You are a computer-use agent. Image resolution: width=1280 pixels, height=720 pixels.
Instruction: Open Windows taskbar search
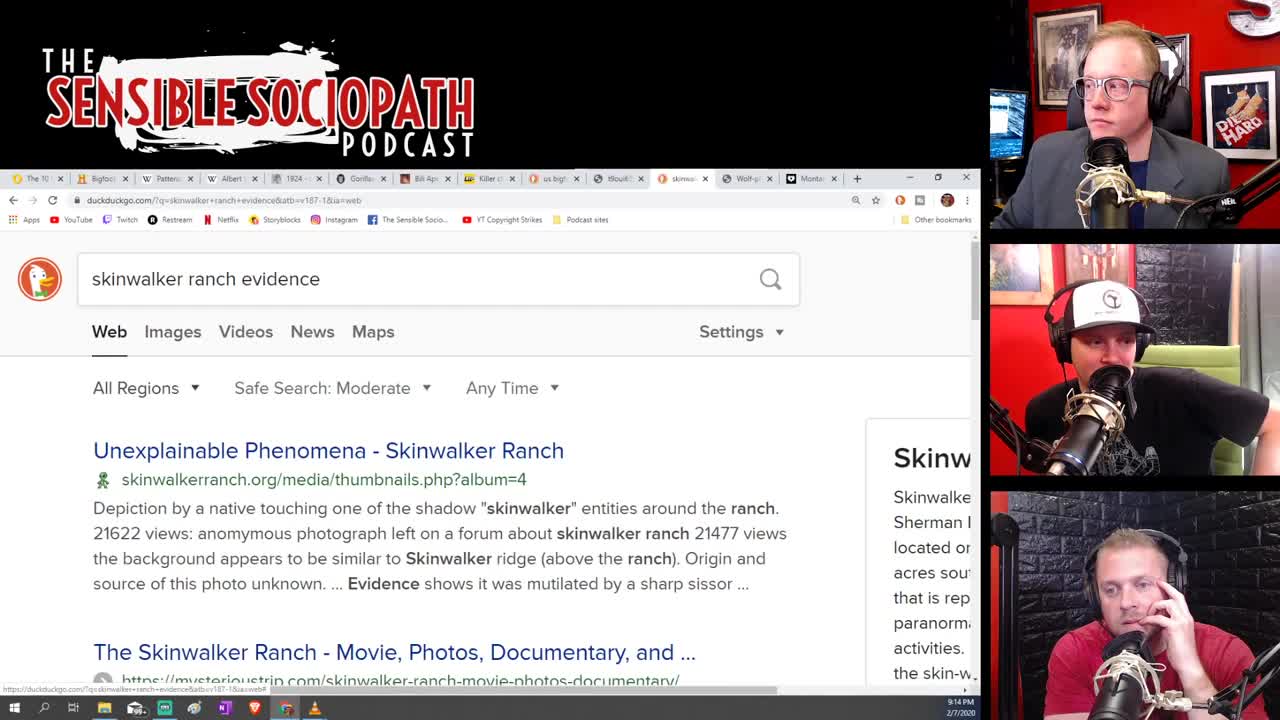(44, 708)
